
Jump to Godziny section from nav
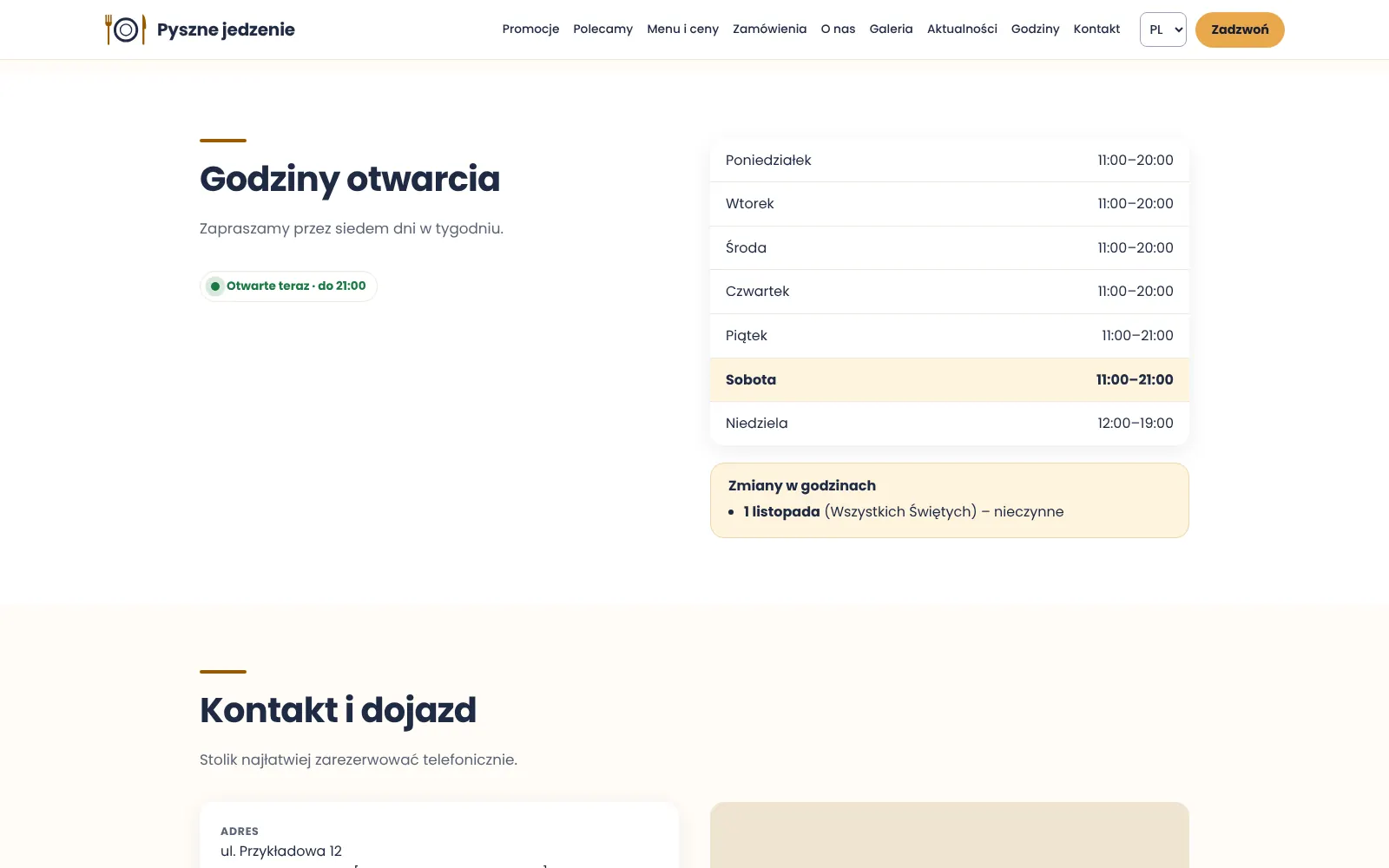(1035, 30)
